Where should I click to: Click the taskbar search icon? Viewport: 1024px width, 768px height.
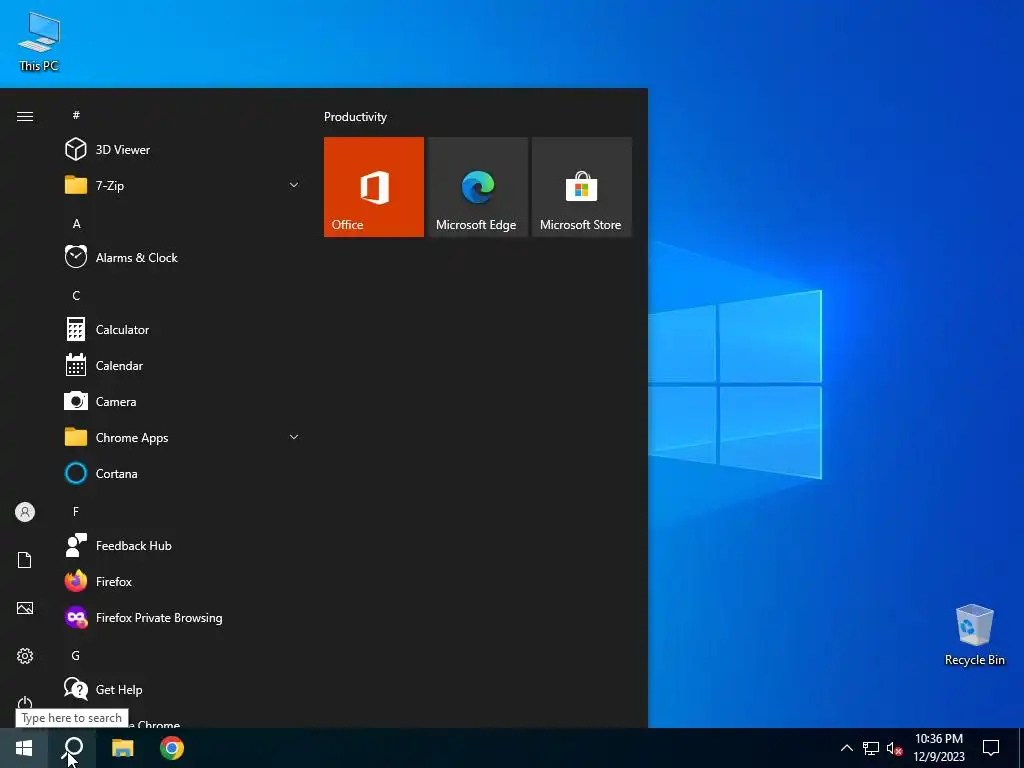pos(72,748)
